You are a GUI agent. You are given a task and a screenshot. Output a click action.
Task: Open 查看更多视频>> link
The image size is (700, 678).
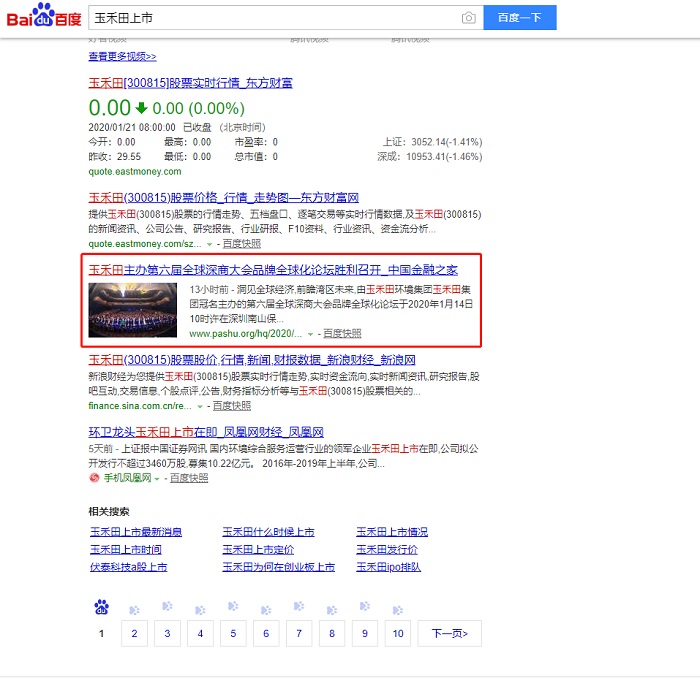tap(122, 56)
